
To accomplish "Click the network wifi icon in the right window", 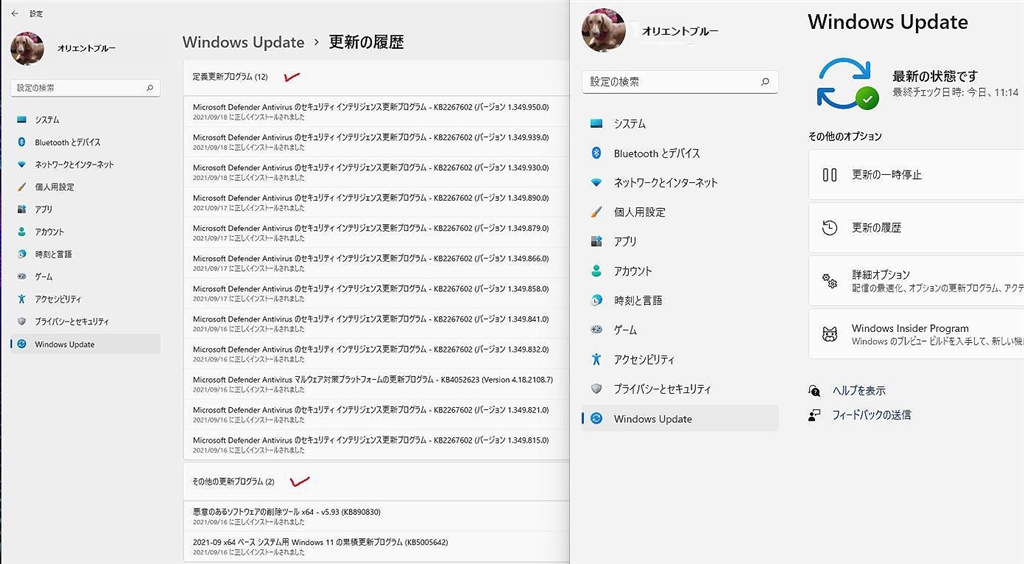I will click(596, 183).
